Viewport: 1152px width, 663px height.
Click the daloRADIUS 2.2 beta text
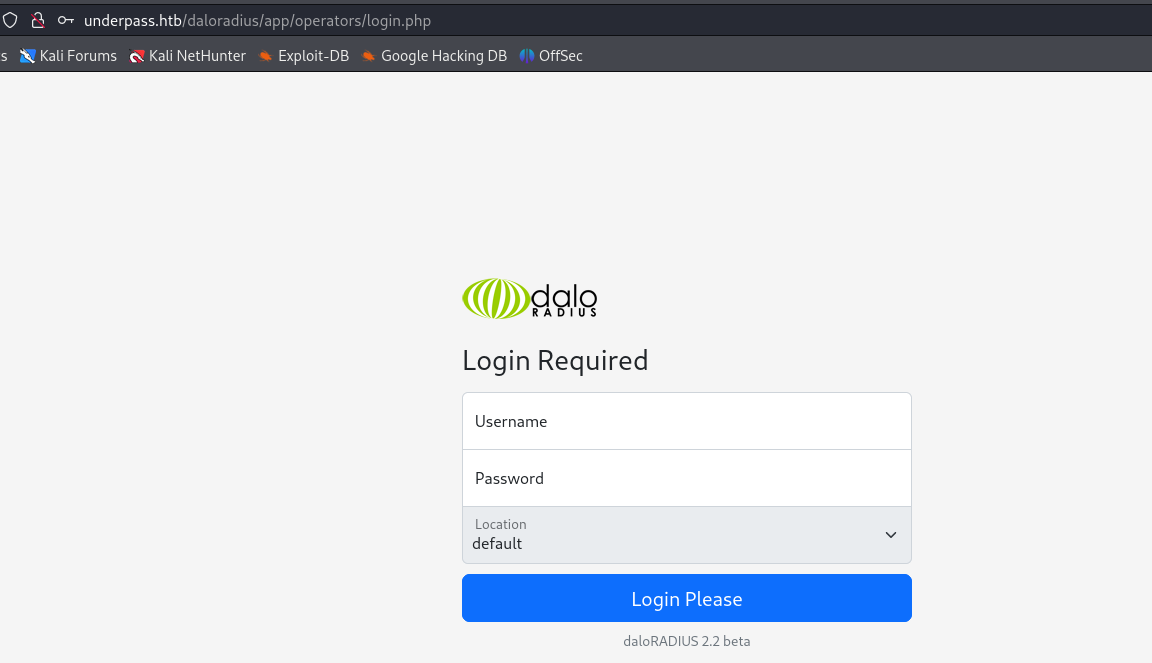point(687,641)
